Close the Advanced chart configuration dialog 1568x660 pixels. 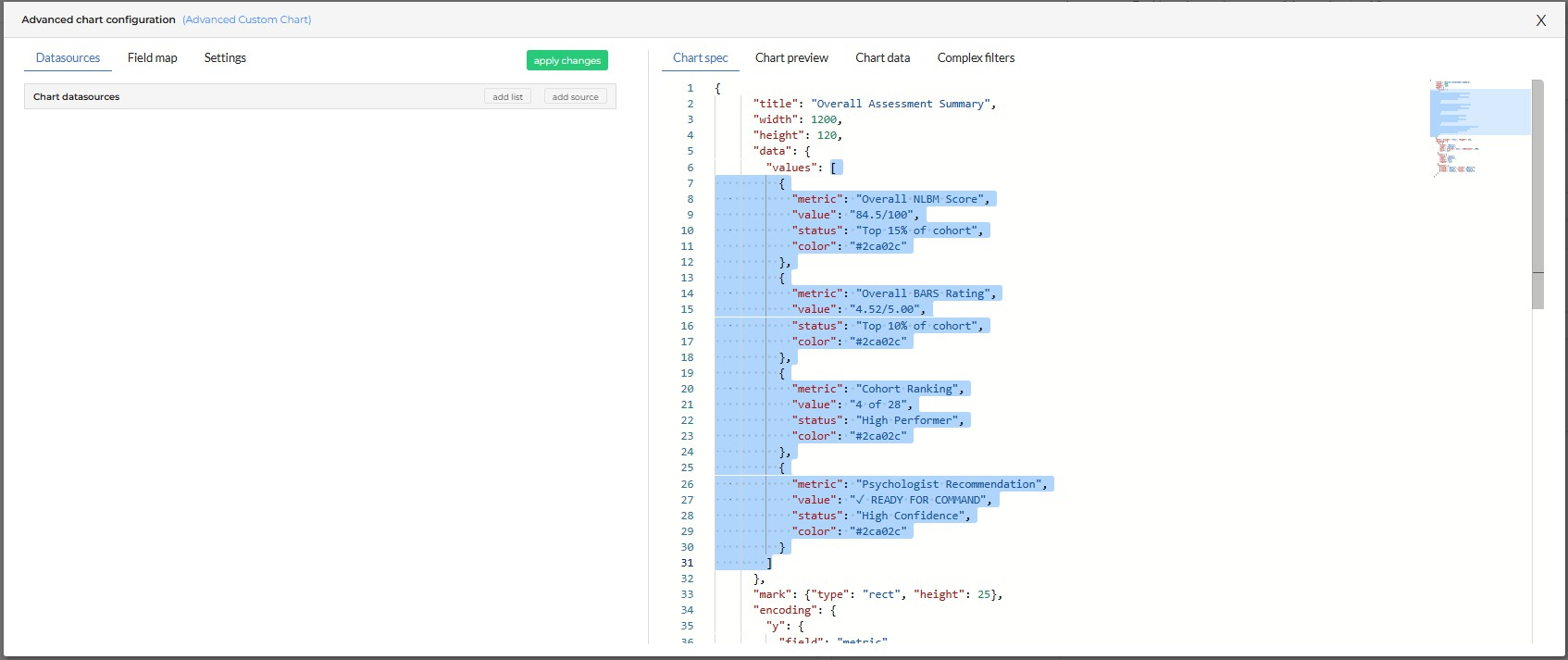(x=1541, y=20)
